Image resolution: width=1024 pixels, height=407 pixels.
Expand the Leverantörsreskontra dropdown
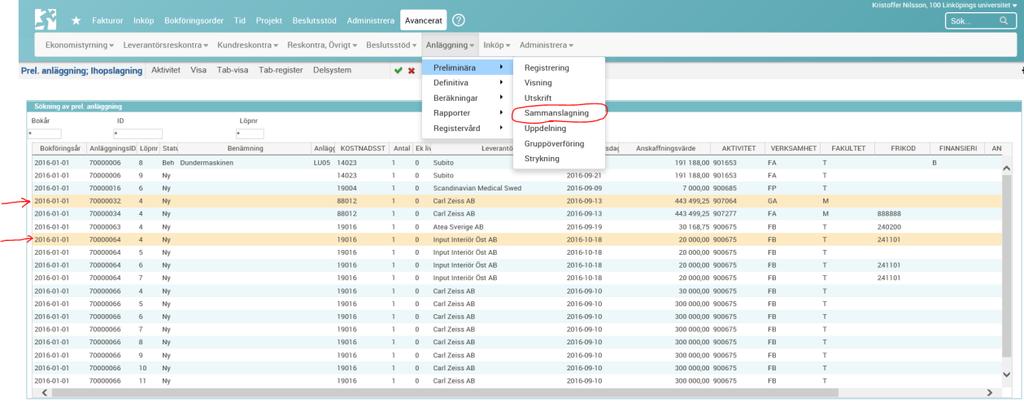pos(166,45)
